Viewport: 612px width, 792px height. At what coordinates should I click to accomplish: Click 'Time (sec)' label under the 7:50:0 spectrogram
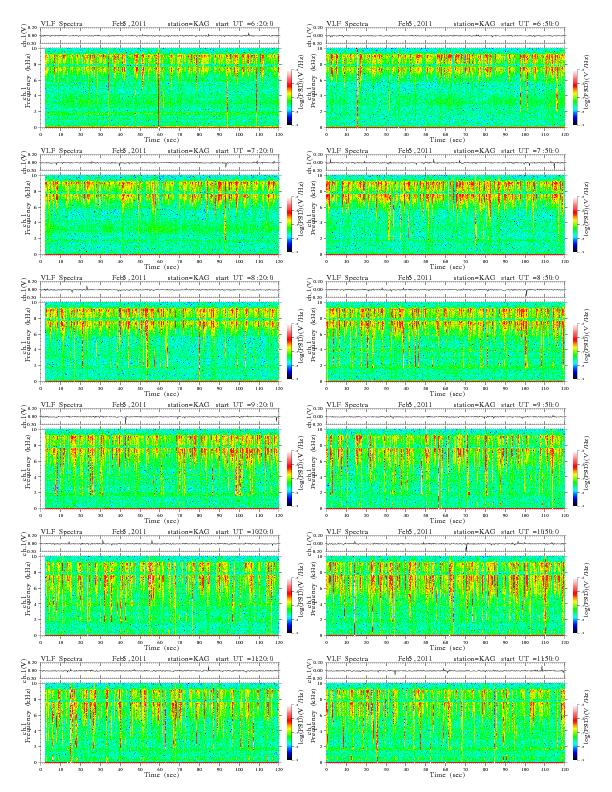pyautogui.click(x=447, y=267)
